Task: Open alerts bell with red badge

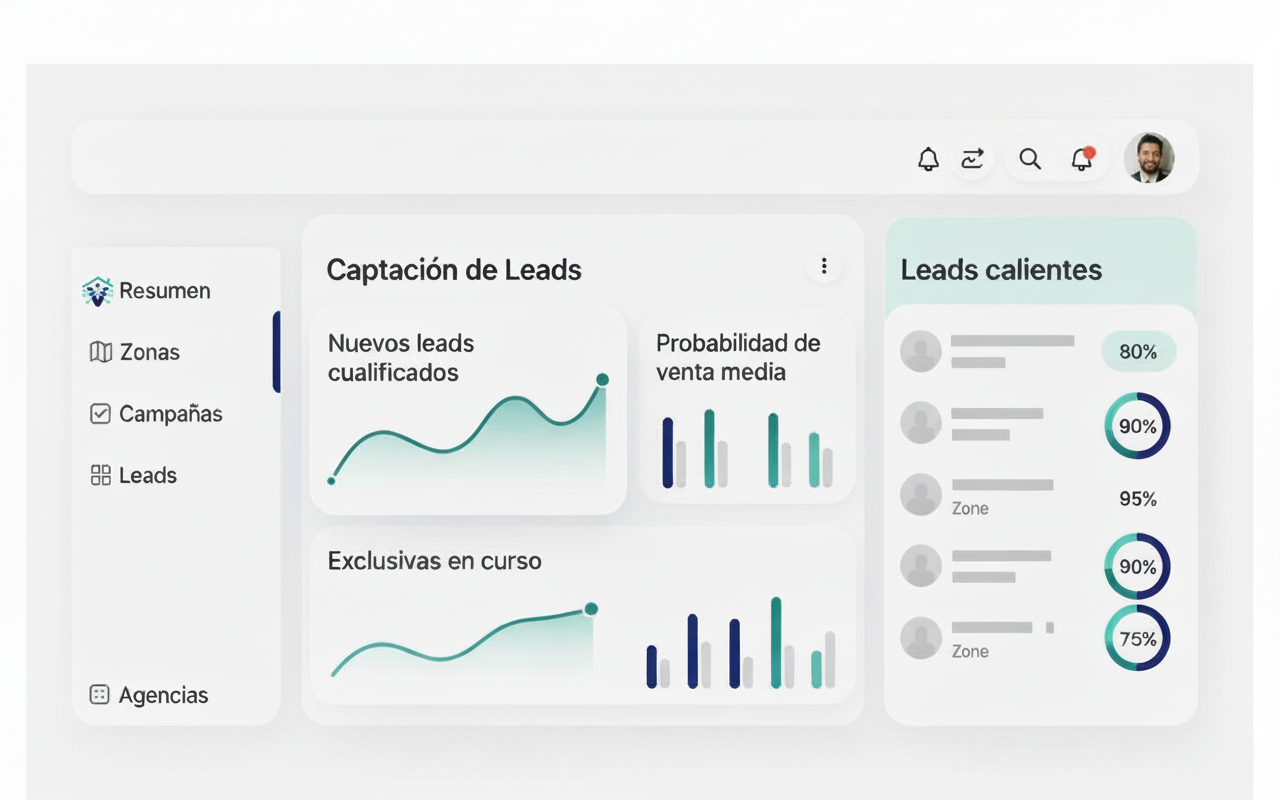Action: 1082,159
